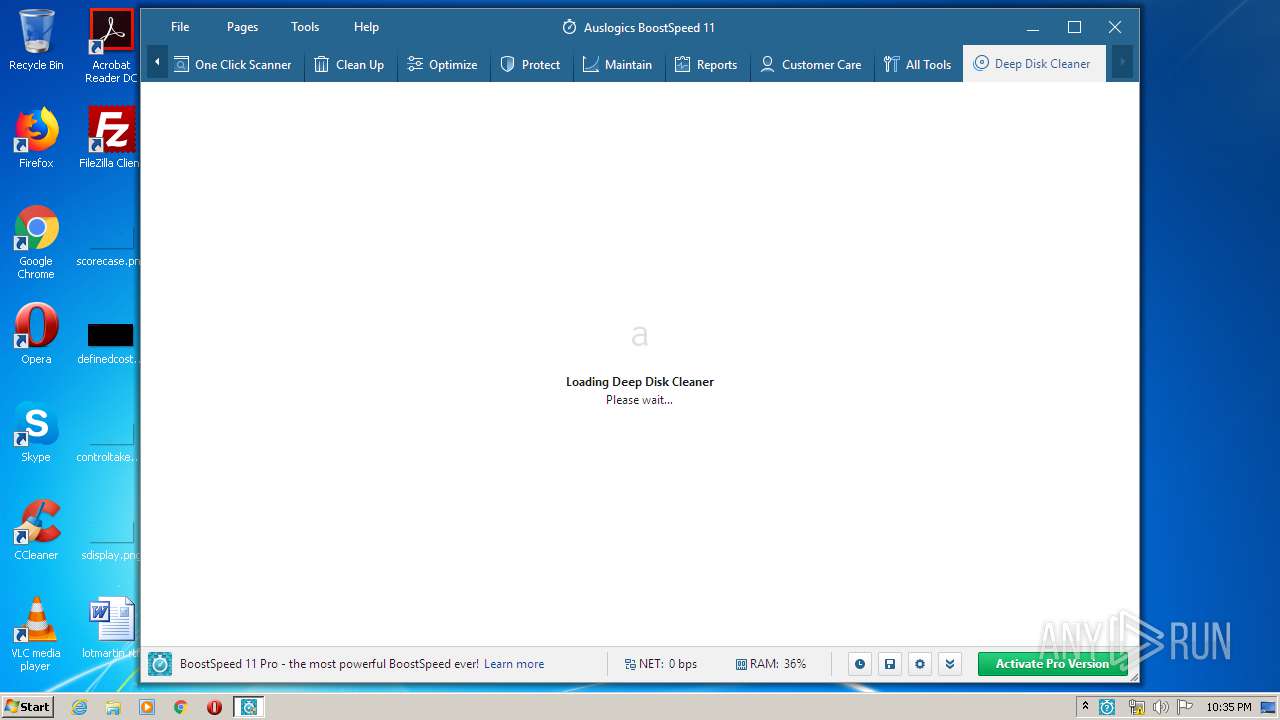Open media player taskbar icon

pos(147,707)
